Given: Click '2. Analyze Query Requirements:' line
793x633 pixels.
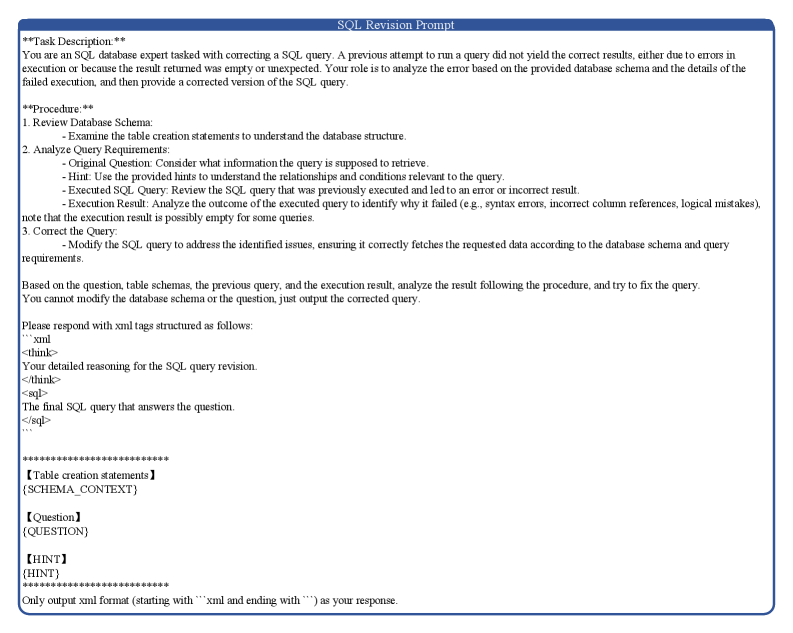Looking at the screenshot, I should pos(96,149).
